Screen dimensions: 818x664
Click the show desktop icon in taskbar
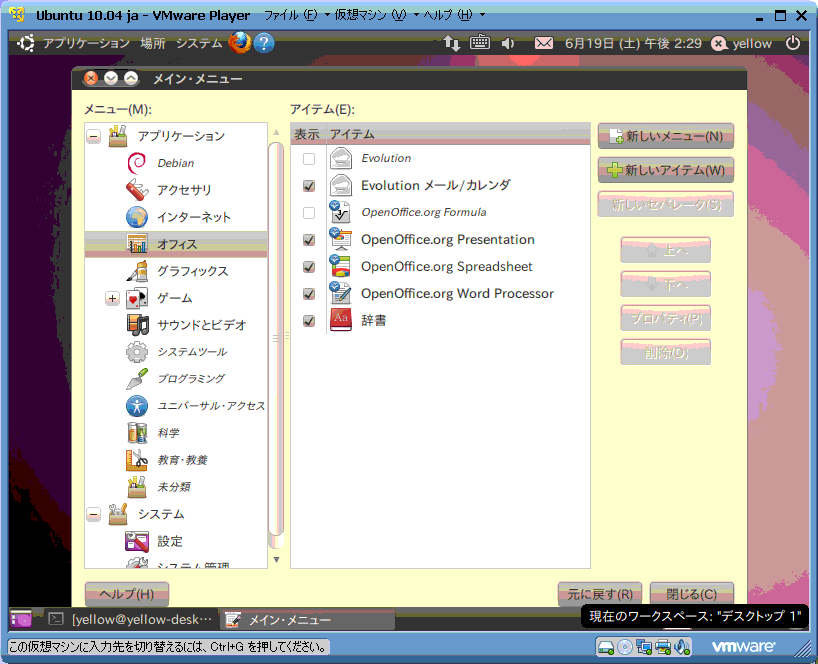tap(21, 620)
